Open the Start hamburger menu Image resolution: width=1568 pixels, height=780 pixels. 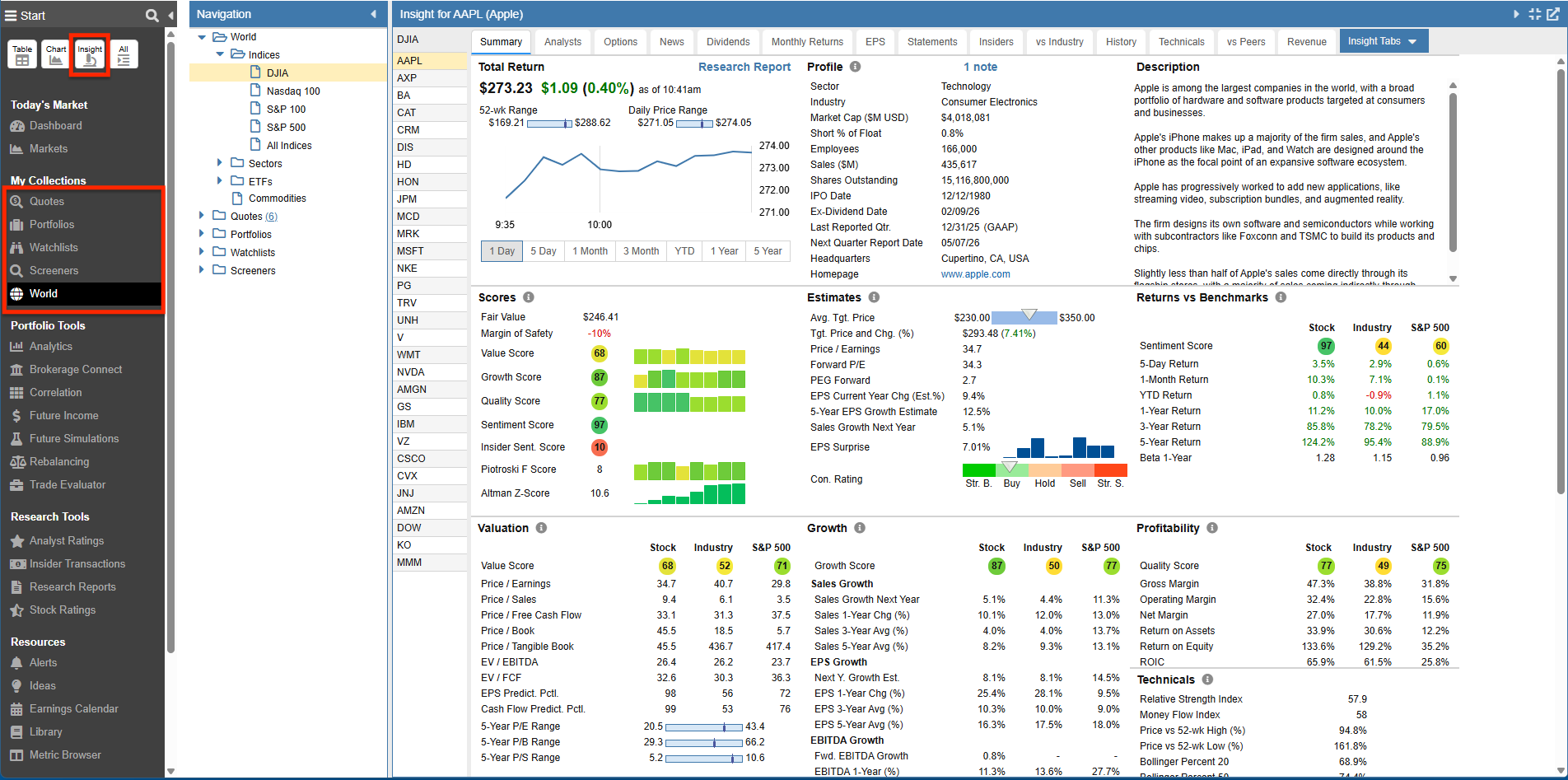[12, 16]
